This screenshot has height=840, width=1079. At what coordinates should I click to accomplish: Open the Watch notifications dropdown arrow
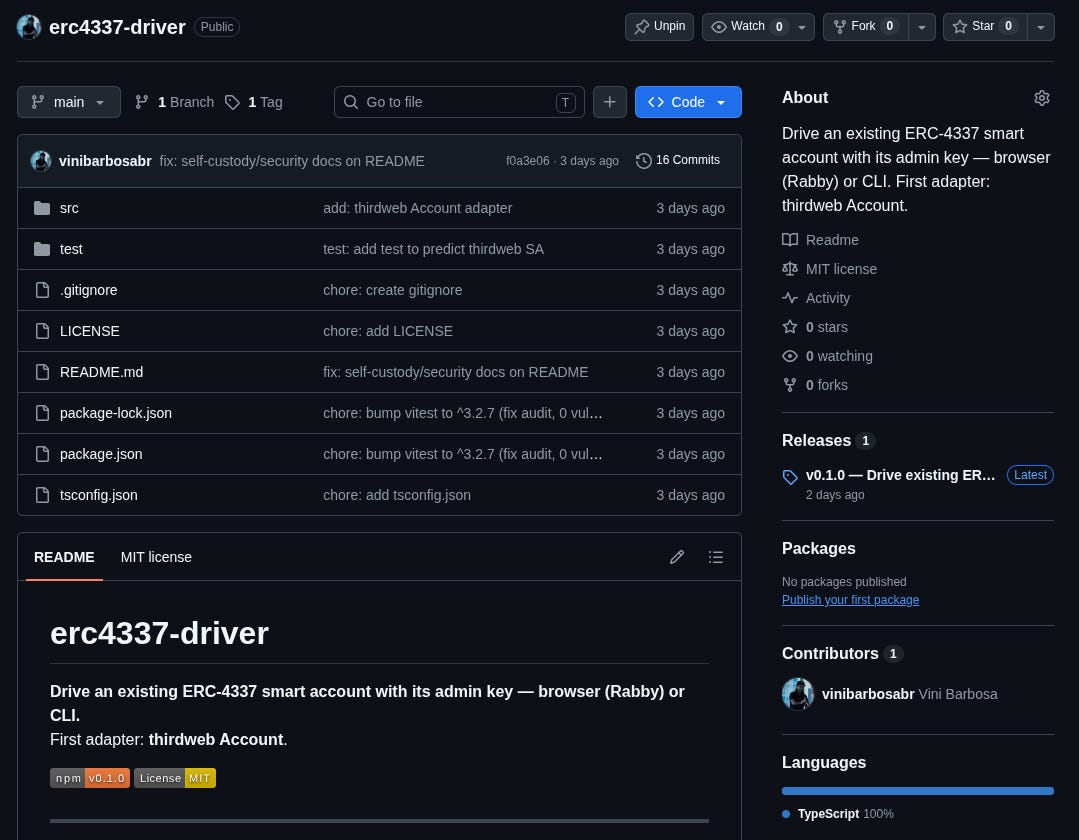tap(802, 27)
